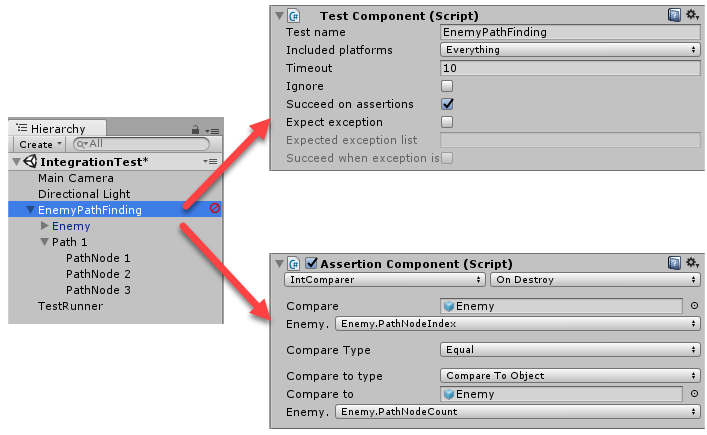707x435 pixels.
Task: Open the Test Component gear settings menu
Action: [x=692, y=15]
